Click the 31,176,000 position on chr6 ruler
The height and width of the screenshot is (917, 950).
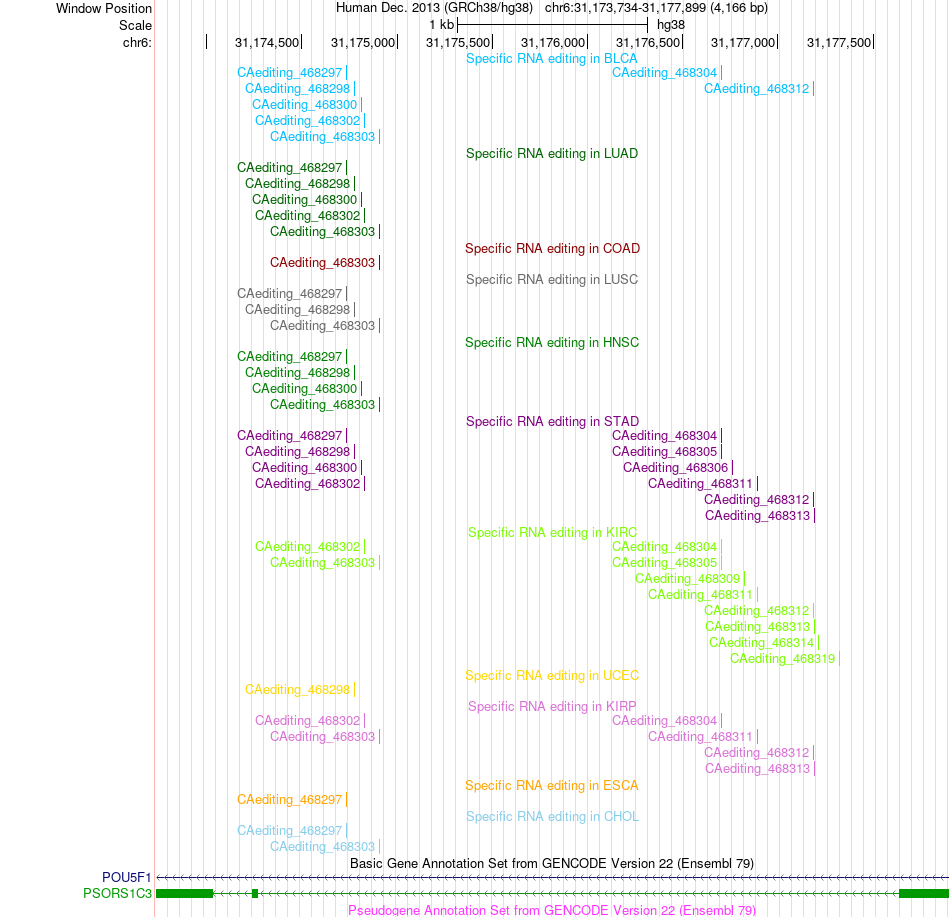(x=553, y=43)
